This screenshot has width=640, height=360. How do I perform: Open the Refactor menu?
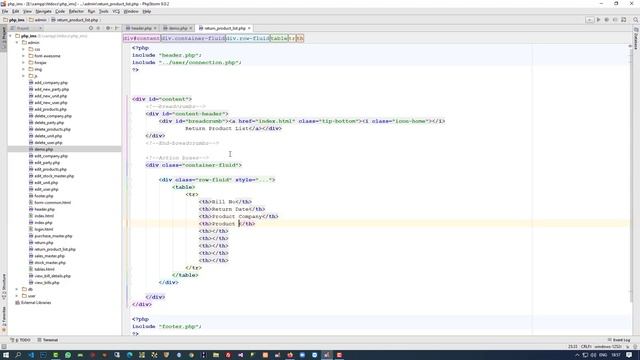[x=76, y=11]
